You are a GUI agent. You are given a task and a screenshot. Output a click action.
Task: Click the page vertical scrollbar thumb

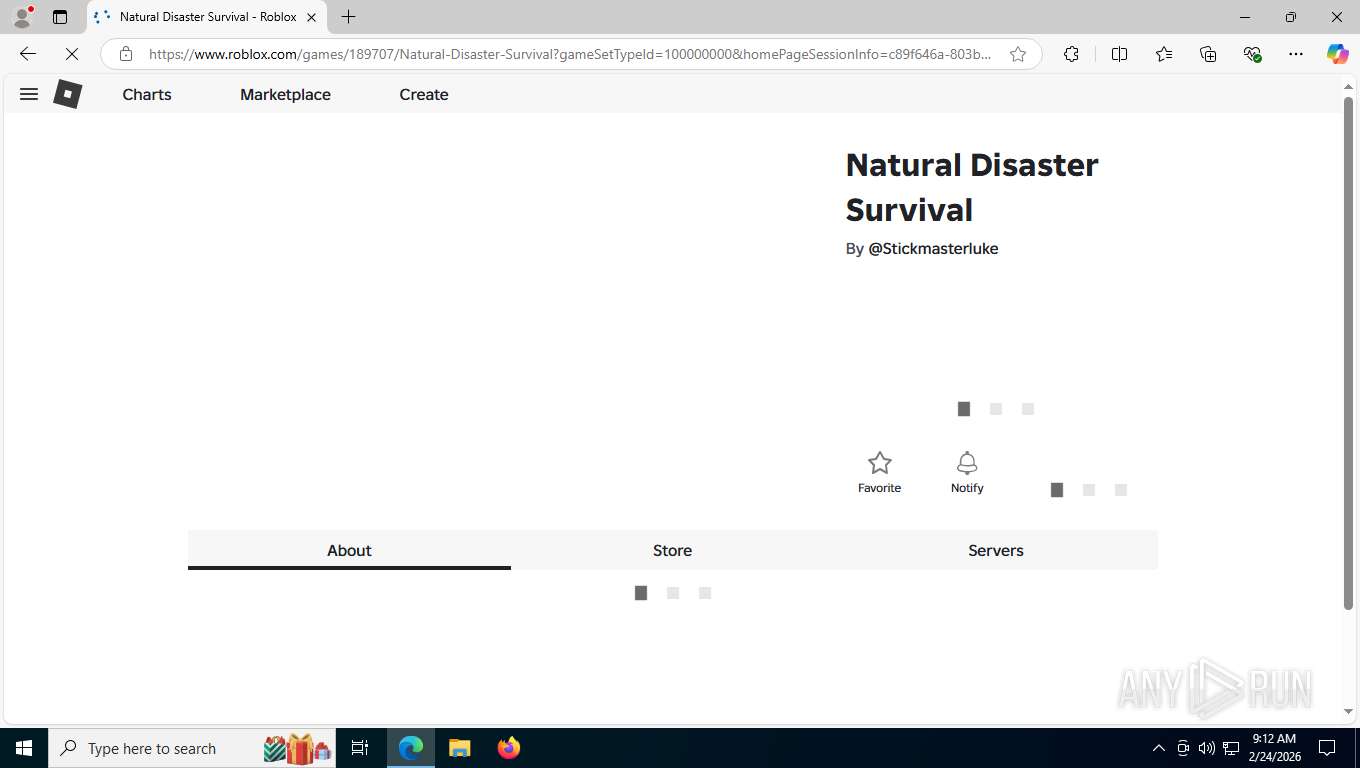(1348, 353)
